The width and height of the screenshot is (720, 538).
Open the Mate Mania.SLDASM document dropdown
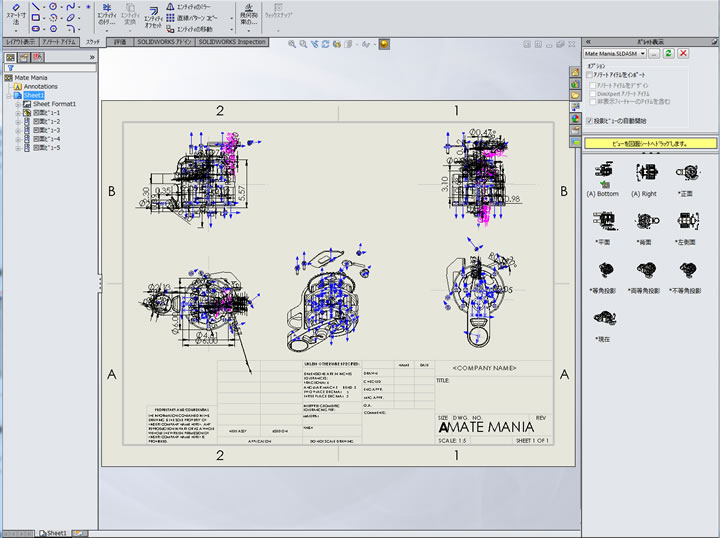[x=615, y=54]
